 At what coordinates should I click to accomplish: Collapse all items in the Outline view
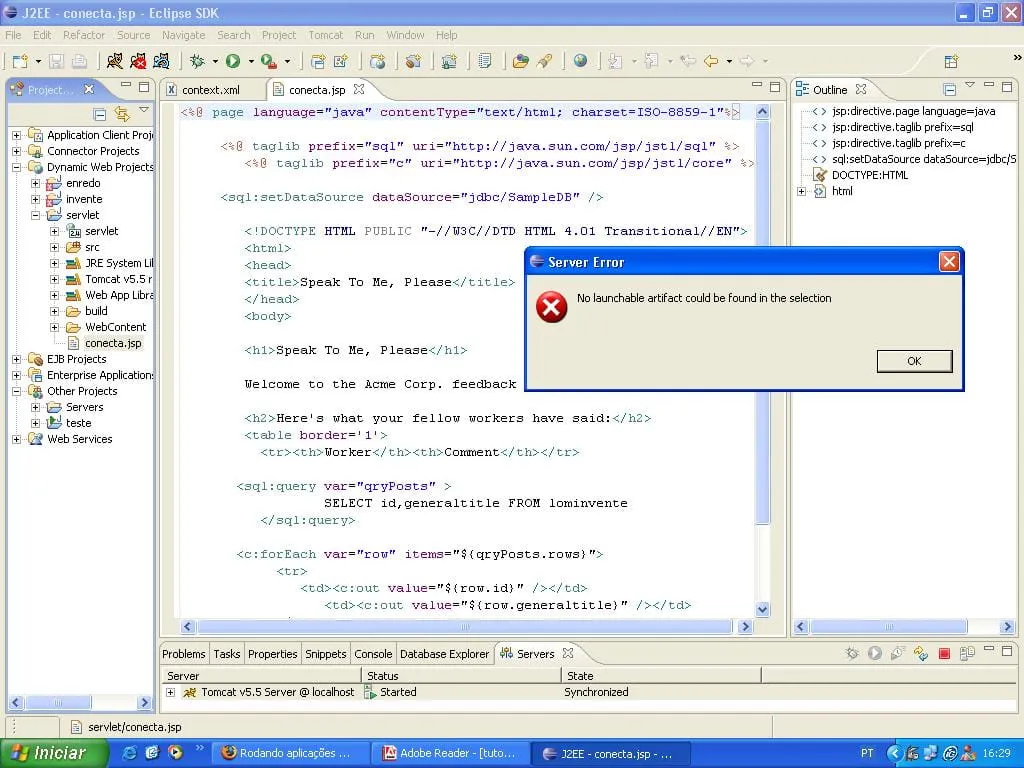pyautogui.click(x=950, y=90)
